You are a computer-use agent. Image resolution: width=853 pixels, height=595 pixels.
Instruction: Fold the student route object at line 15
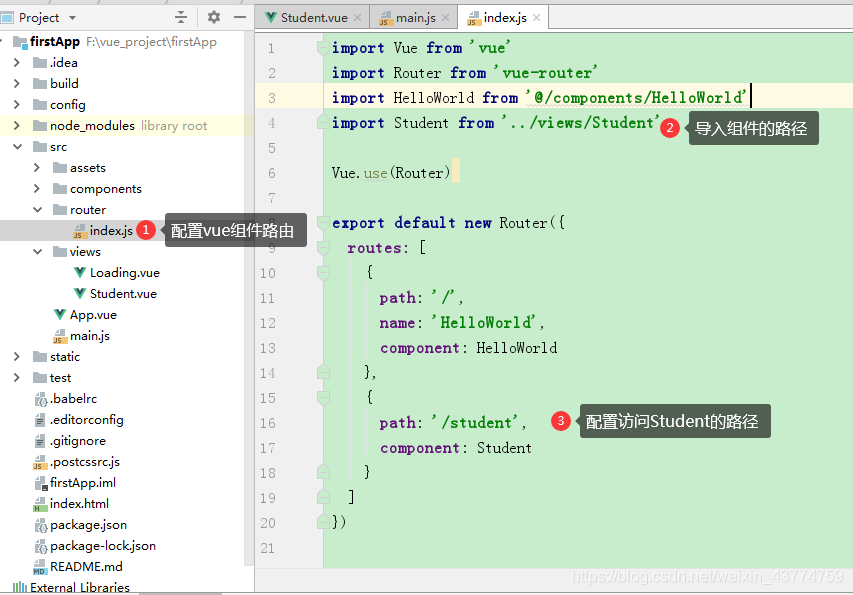pos(322,398)
